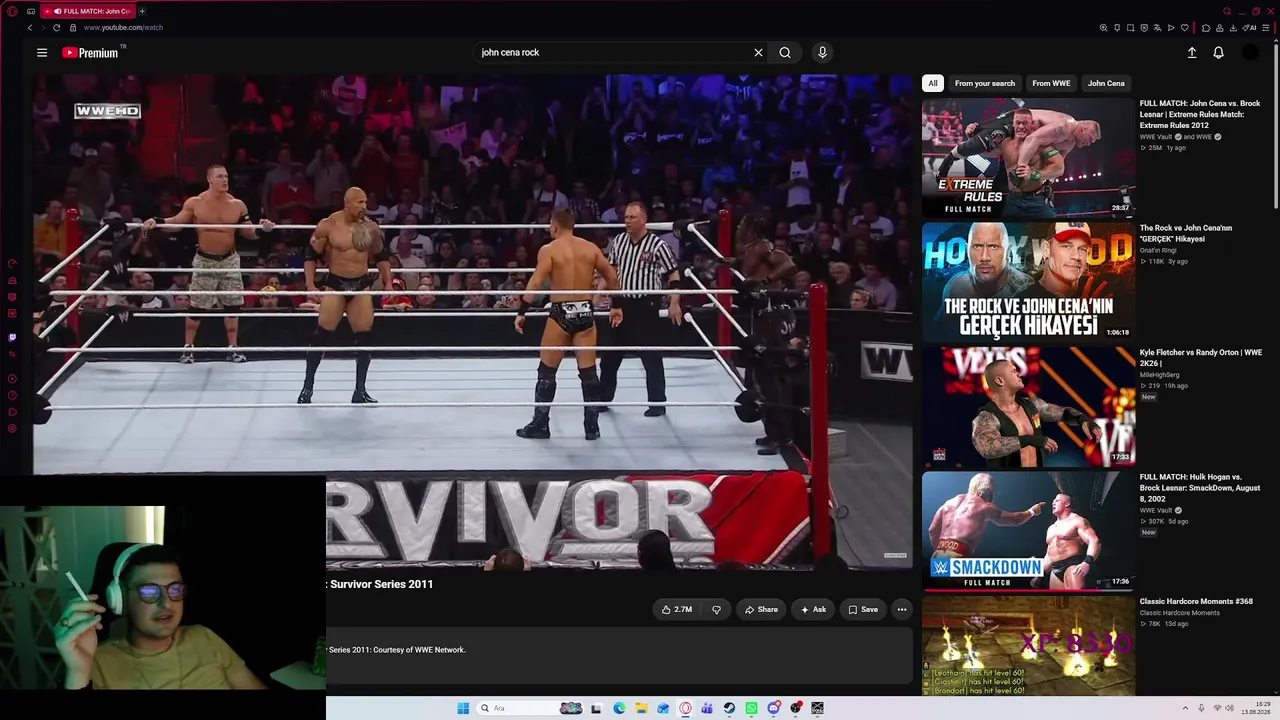Save the video to a playlist
Image resolution: width=1280 pixels, height=720 pixels.
pos(863,610)
